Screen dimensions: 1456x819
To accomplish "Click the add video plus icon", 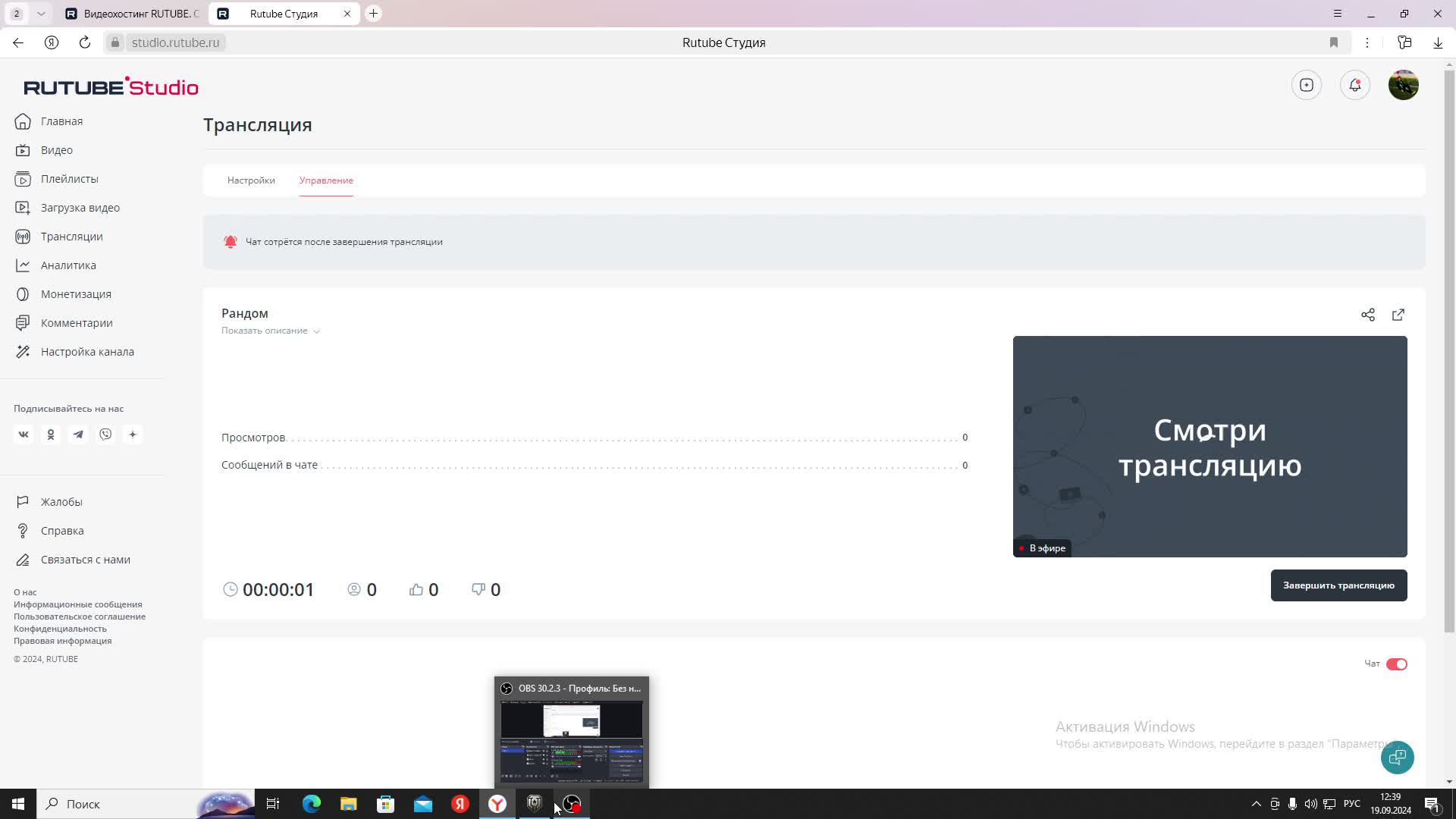I will [x=1306, y=85].
